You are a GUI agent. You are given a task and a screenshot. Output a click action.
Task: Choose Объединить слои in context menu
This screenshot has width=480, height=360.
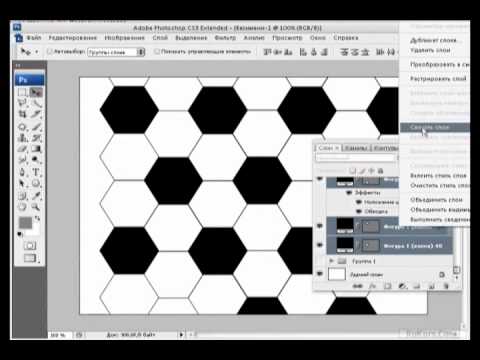point(436,200)
